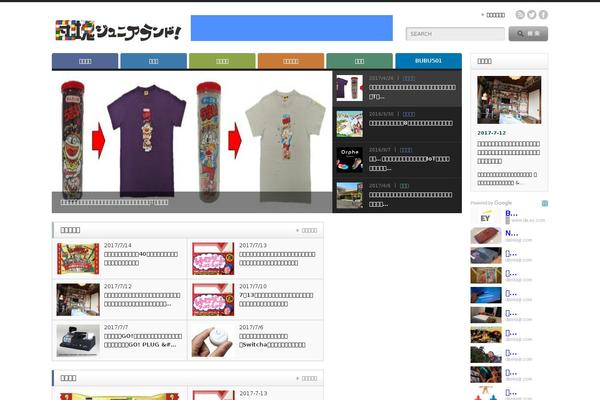
Task: Select slider item with building photo thumbnail
Action: click(349, 195)
